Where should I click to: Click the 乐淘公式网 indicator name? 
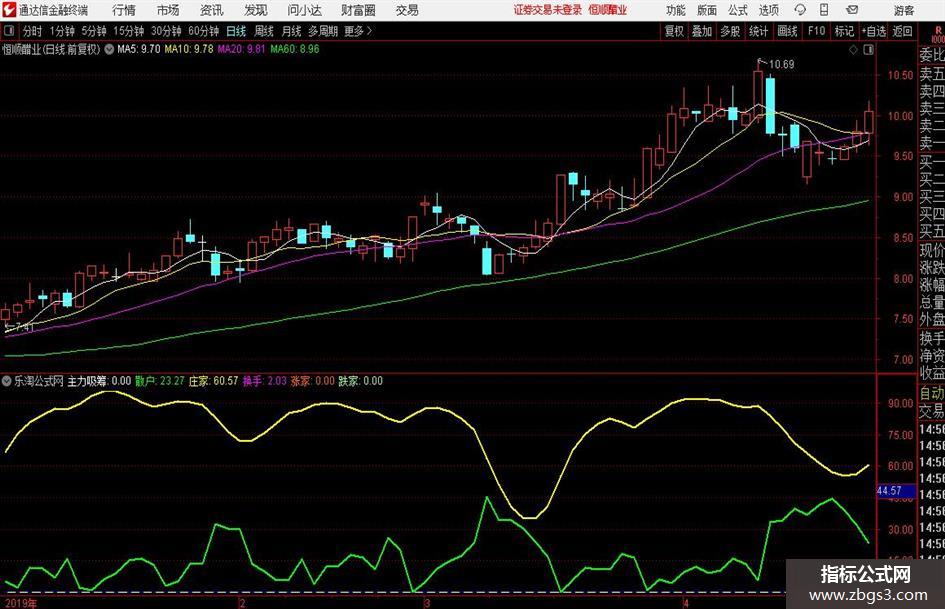click(x=39, y=381)
